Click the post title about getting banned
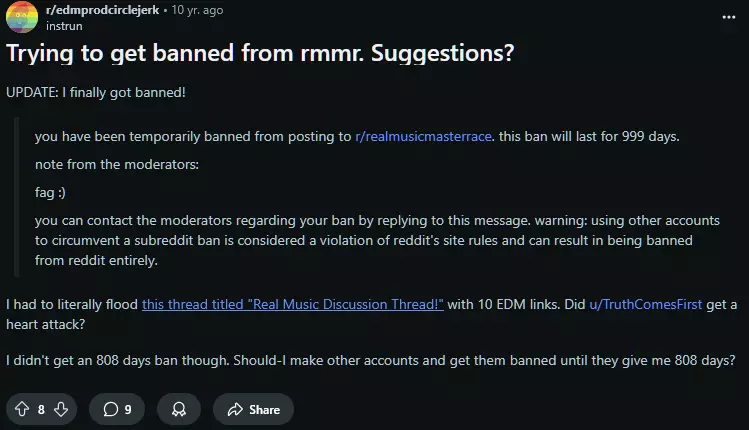749x430 pixels. [x=260, y=53]
